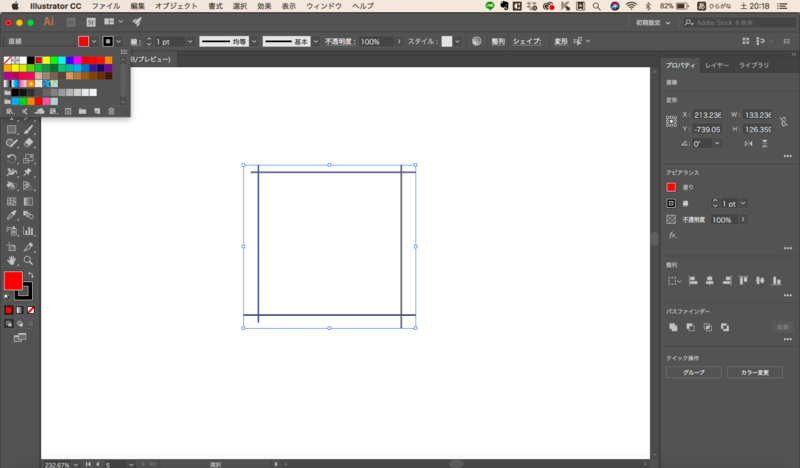Open stroke weight dropdown in control bar
The image size is (800, 468).
[190, 41]
